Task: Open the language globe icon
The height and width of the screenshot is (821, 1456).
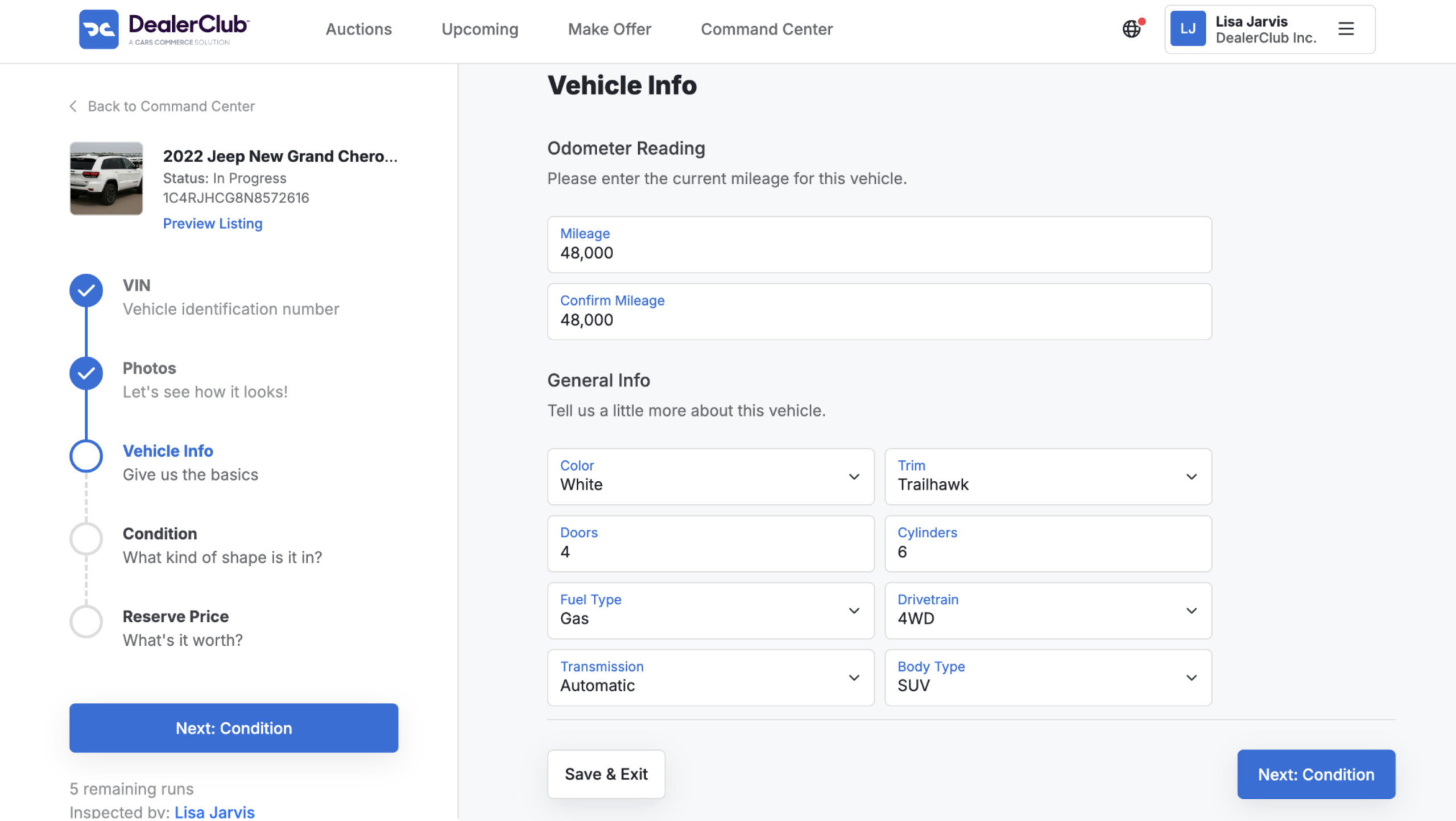Action: click(x=1132, y=28)
